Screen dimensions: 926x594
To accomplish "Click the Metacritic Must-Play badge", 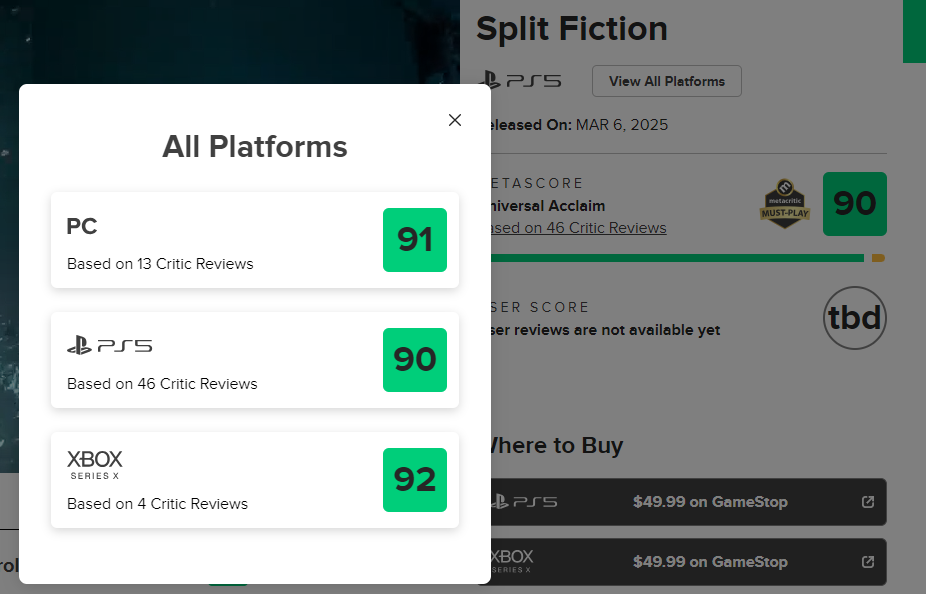I will (784, 204).
